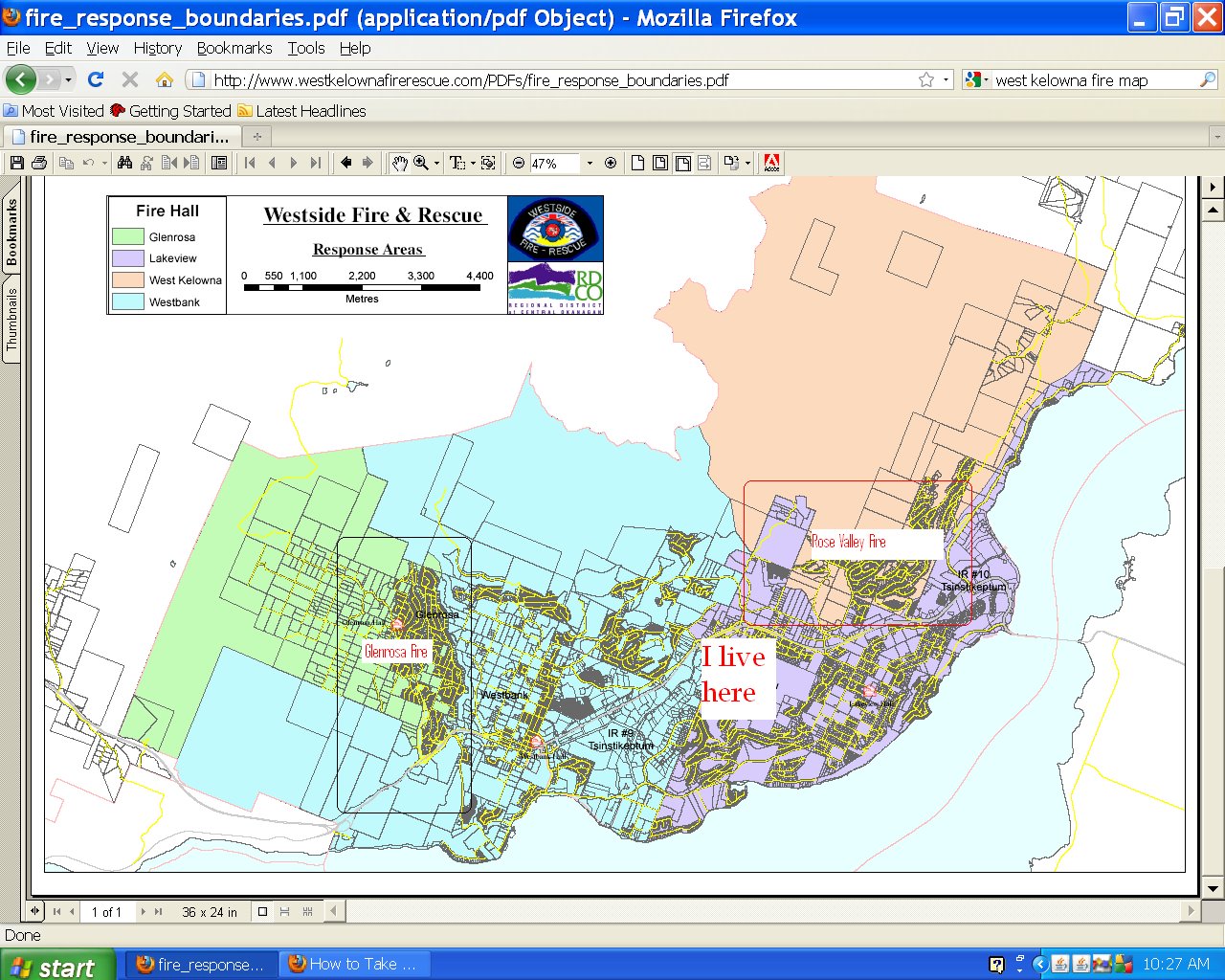The image size is (1225, 980).
Task: Click the zoom in plus button
Action: coord(611,163)
